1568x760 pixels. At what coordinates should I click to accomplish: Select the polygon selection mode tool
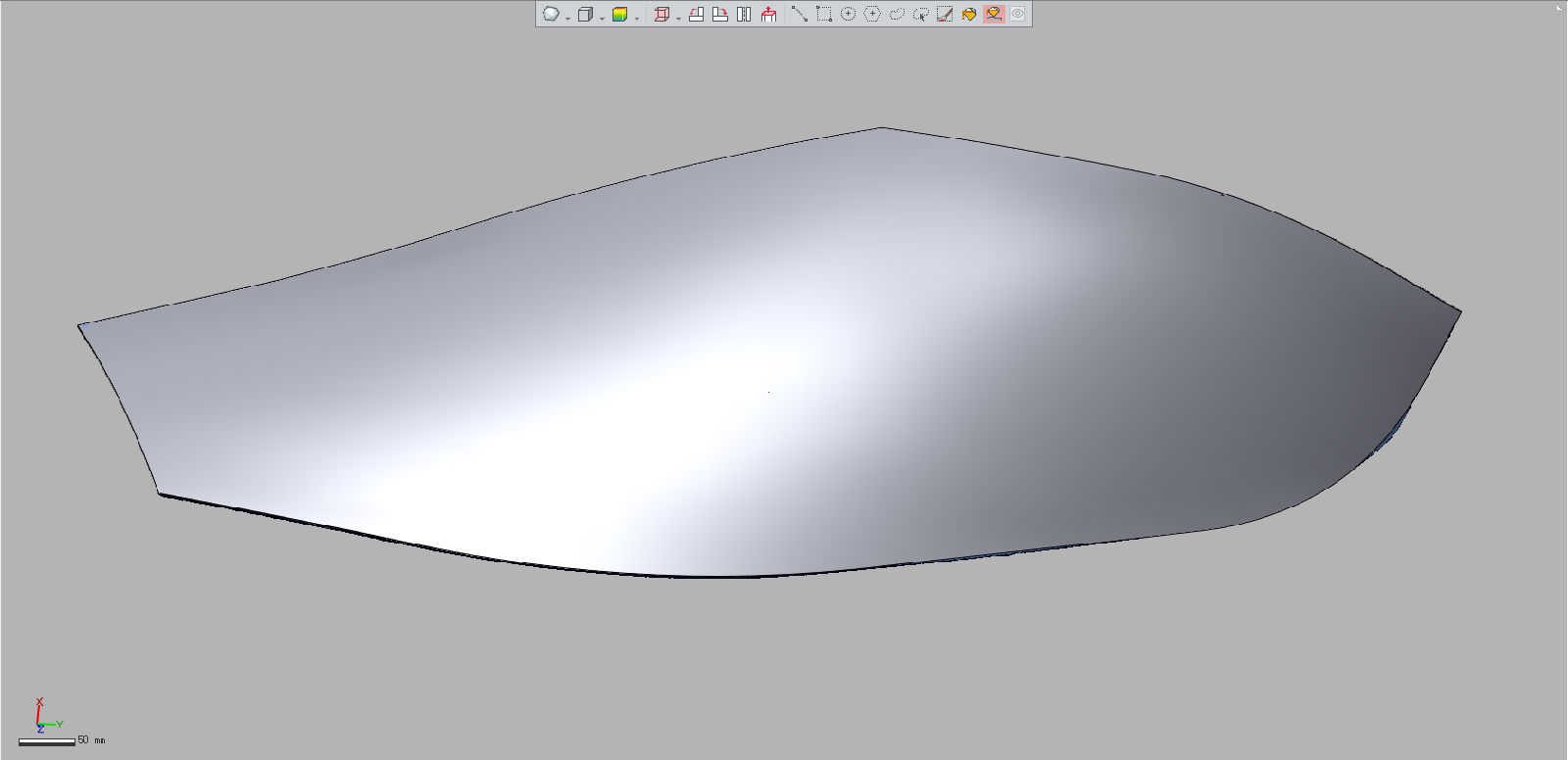click(872, 14)
